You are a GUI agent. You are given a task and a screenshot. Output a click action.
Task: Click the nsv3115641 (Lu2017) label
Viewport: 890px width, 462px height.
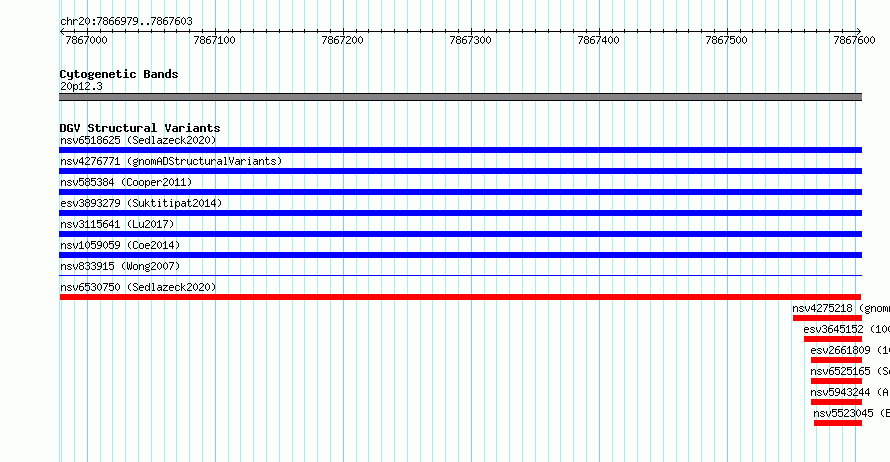pyautogui.click(x=117, y=224)
